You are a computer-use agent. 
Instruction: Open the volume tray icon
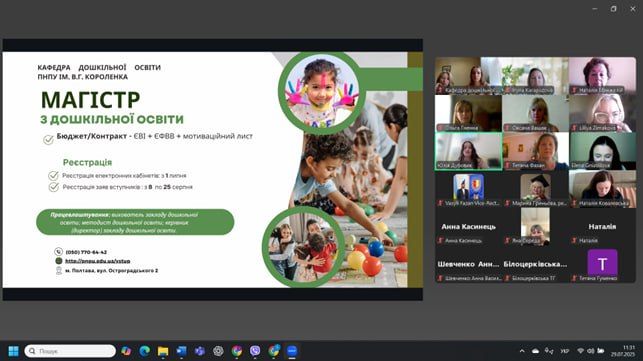(x=591, y=351)
